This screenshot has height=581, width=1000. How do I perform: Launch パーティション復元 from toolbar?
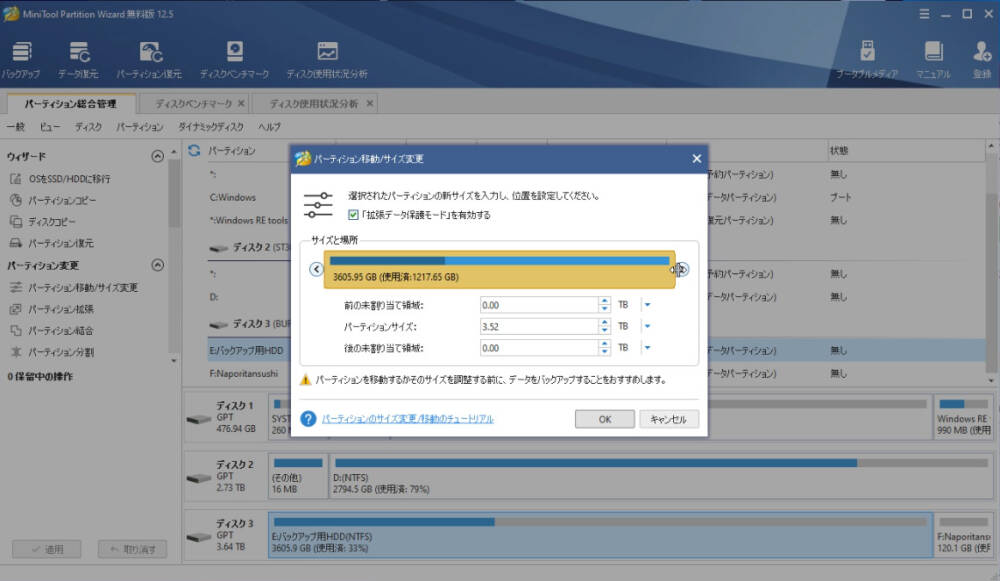(149, 60)
